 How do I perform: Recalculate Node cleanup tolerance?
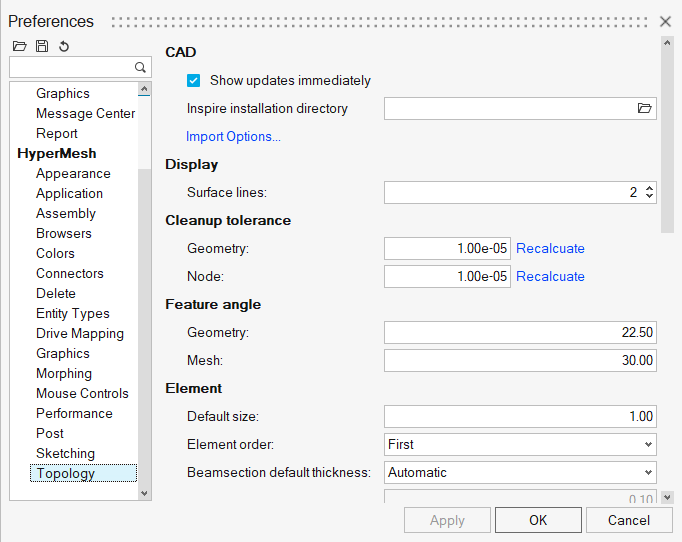550,276
